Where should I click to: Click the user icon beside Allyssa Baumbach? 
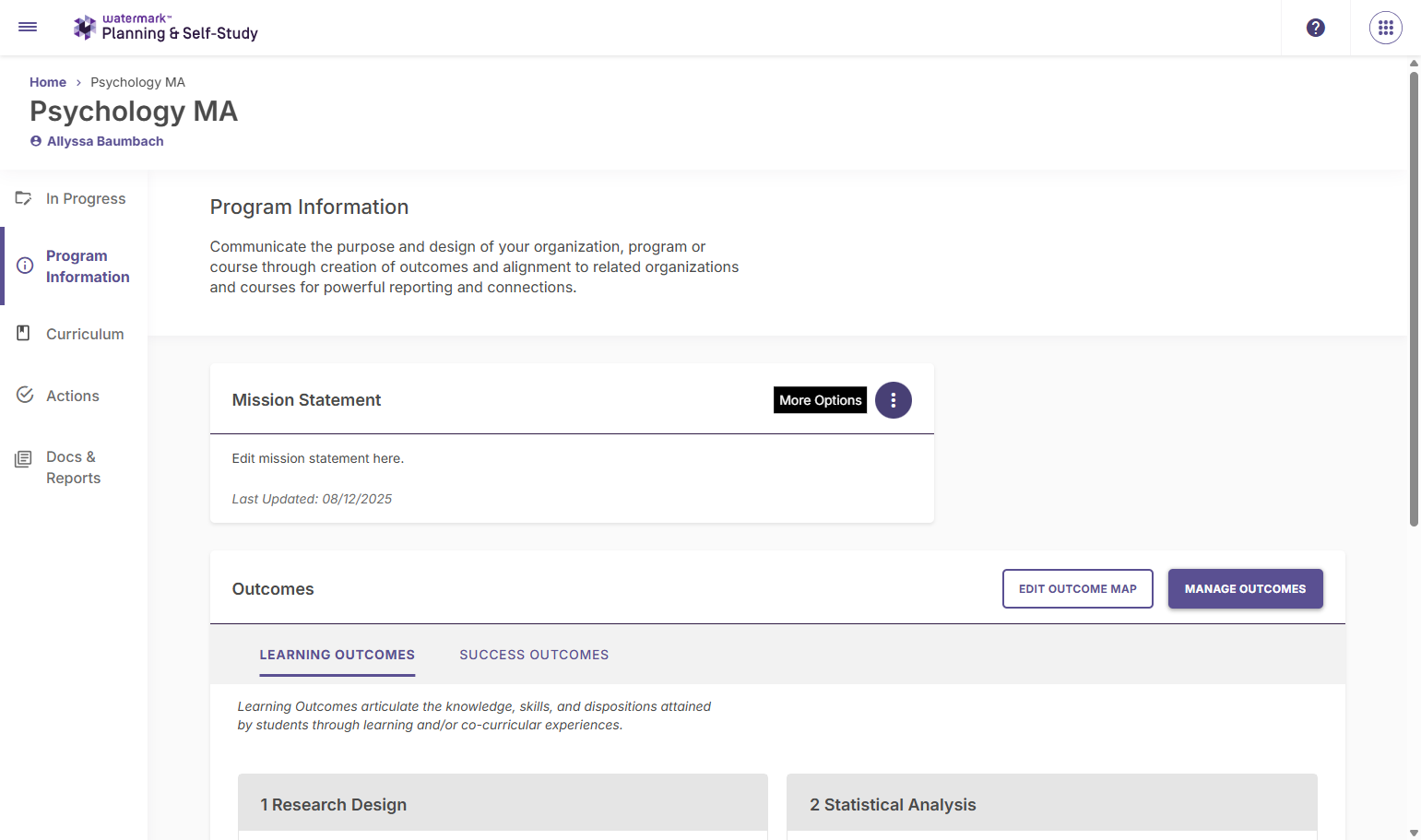36,141
